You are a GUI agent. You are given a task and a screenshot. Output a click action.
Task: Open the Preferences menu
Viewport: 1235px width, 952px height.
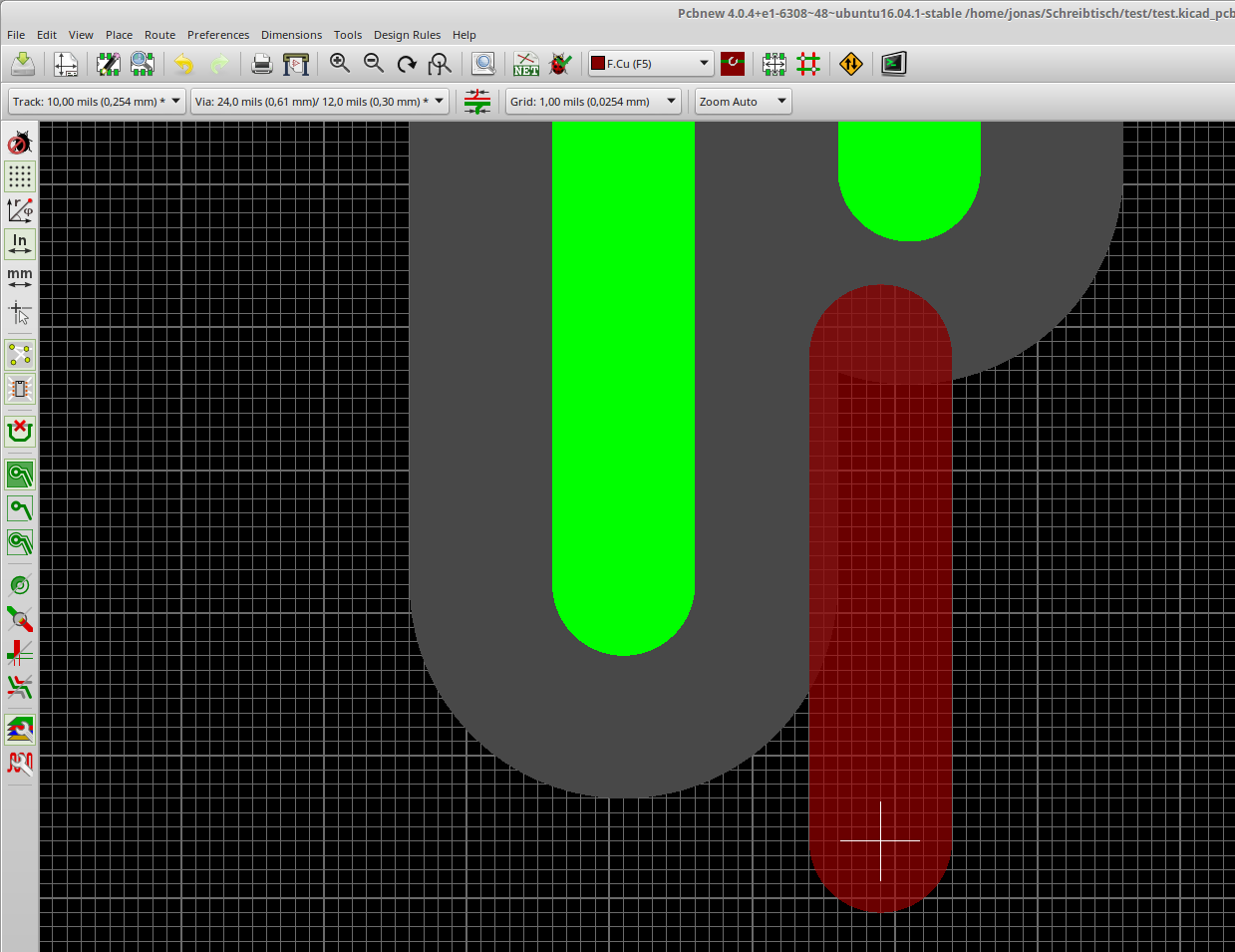[218, 35]
